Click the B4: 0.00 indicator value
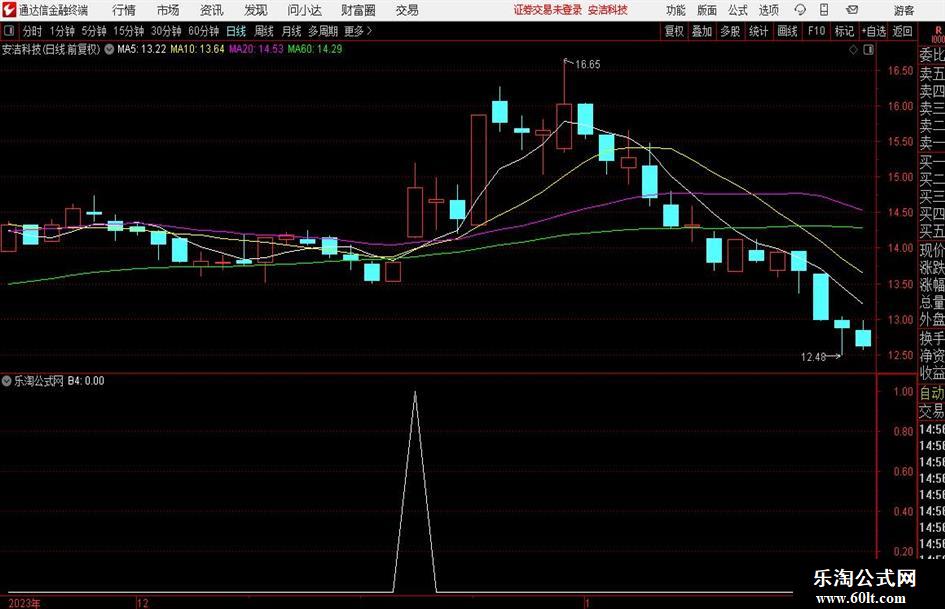945x609 pixels. tap(86, 381)
